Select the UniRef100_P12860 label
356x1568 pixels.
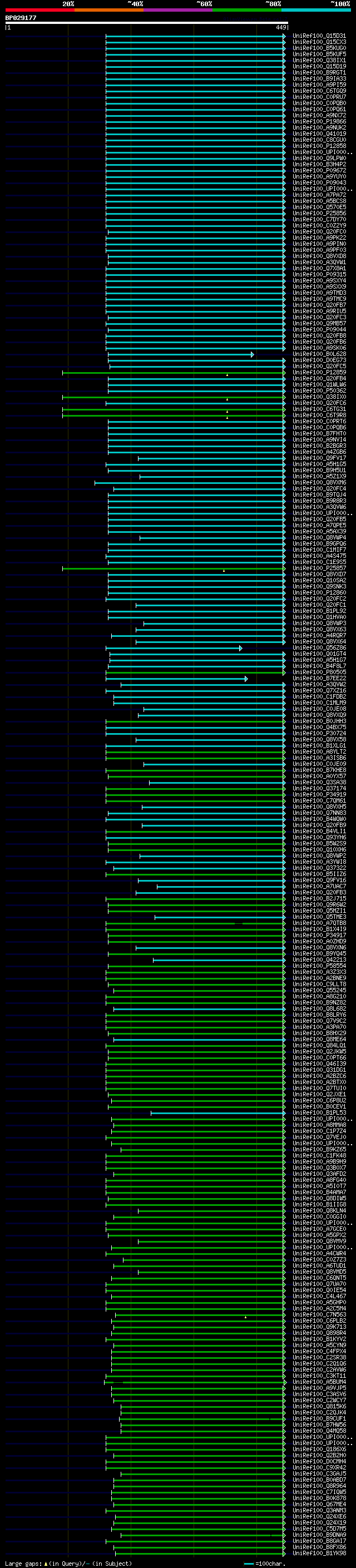tap(319, 592)
